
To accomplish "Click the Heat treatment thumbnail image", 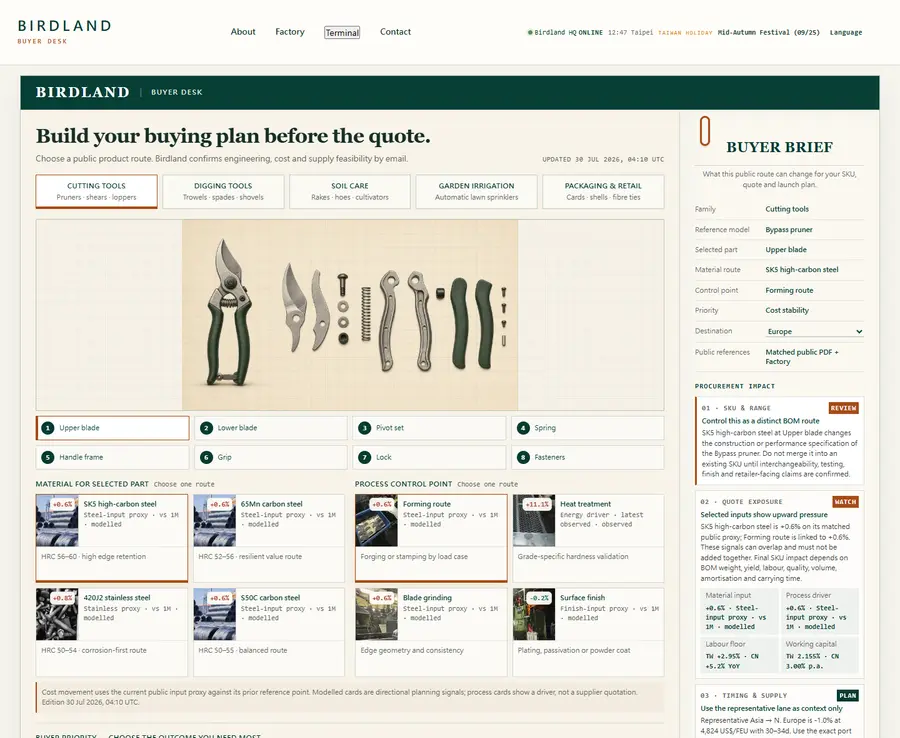I will coord(534,520).
